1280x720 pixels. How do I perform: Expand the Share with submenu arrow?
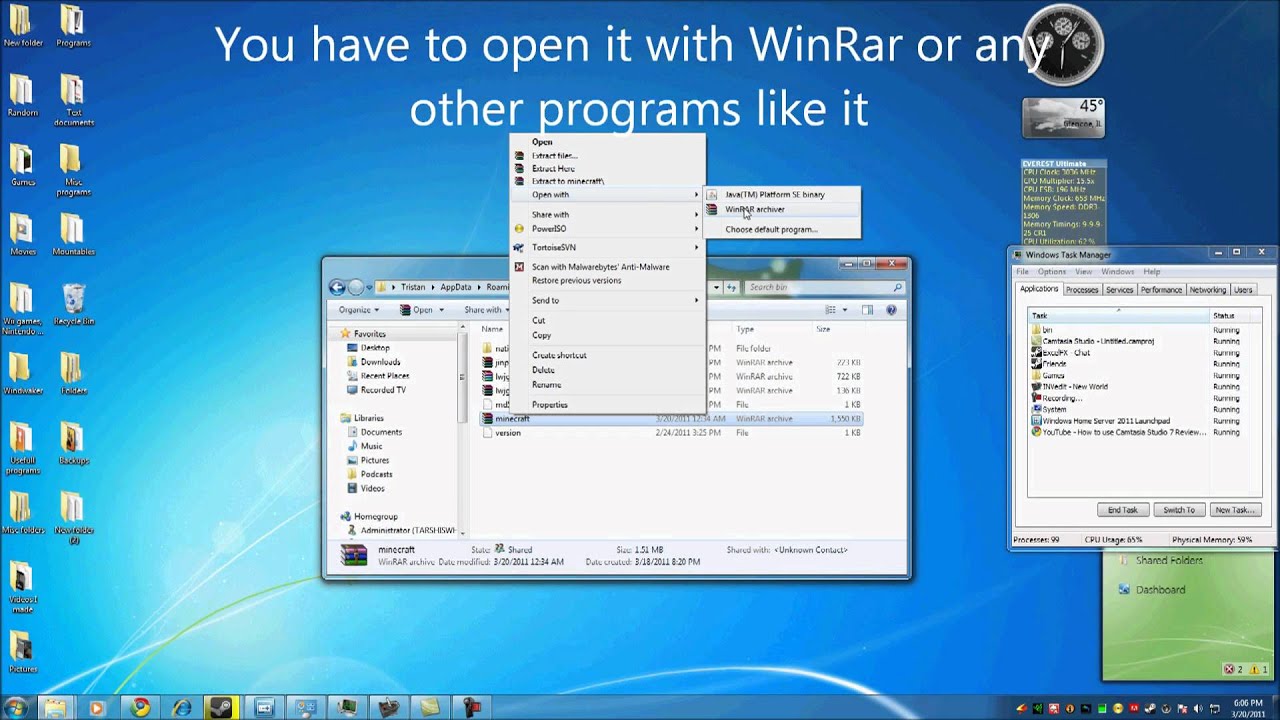pos(697,215)
